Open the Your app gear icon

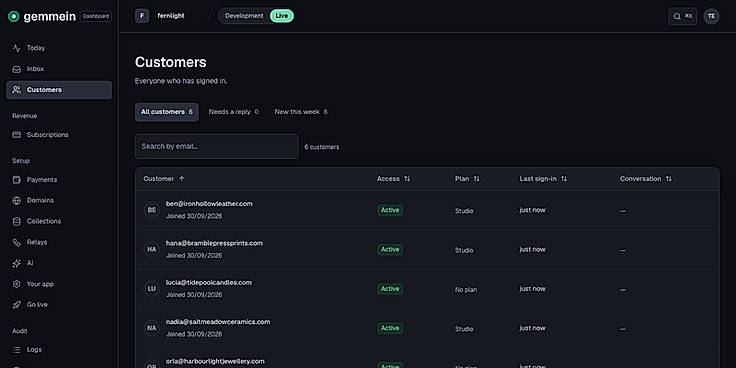[x=16, y=284]
